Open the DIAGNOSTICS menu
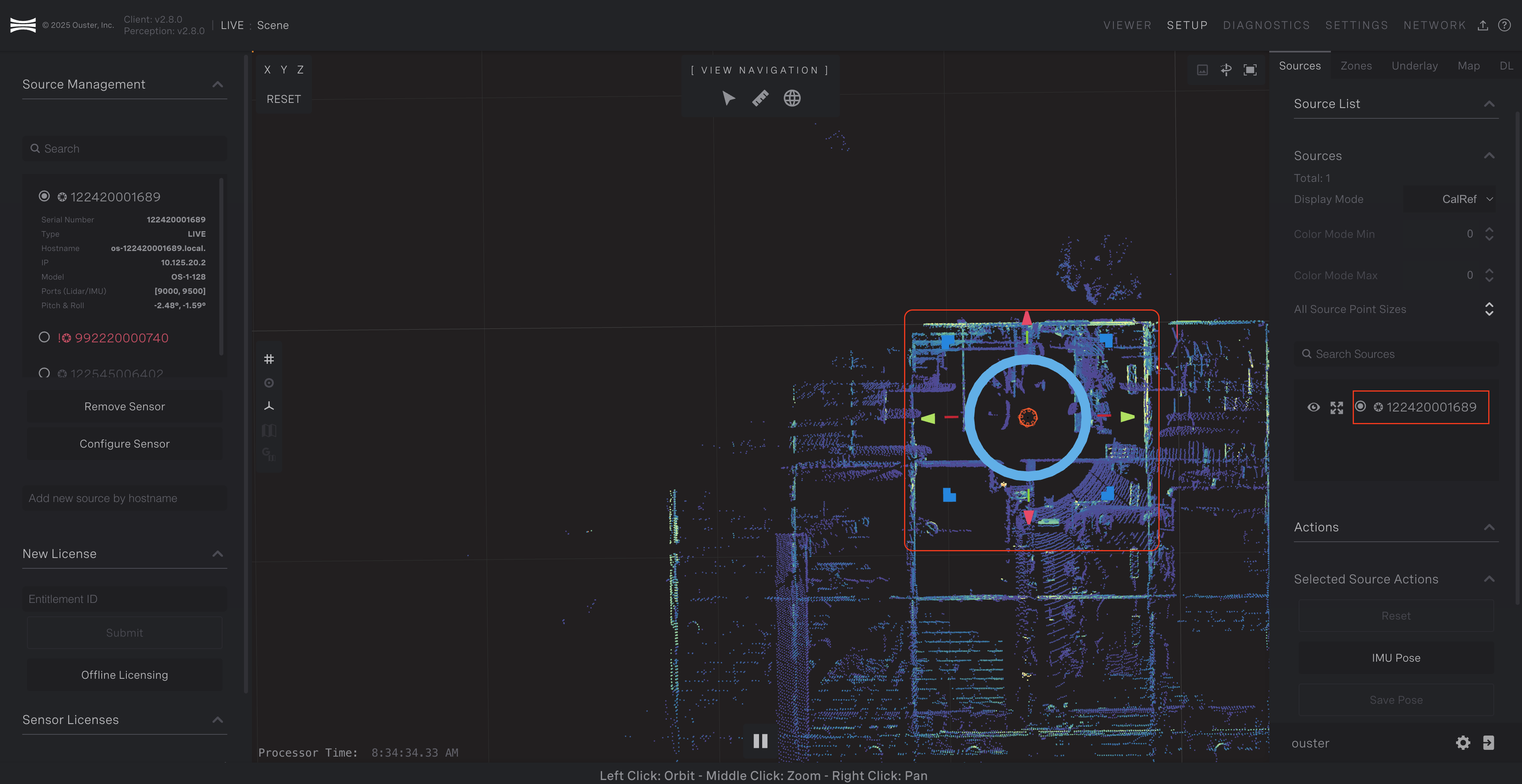Image resolution: width=1522 pixels, height=784 pixels. [1266, 25]
